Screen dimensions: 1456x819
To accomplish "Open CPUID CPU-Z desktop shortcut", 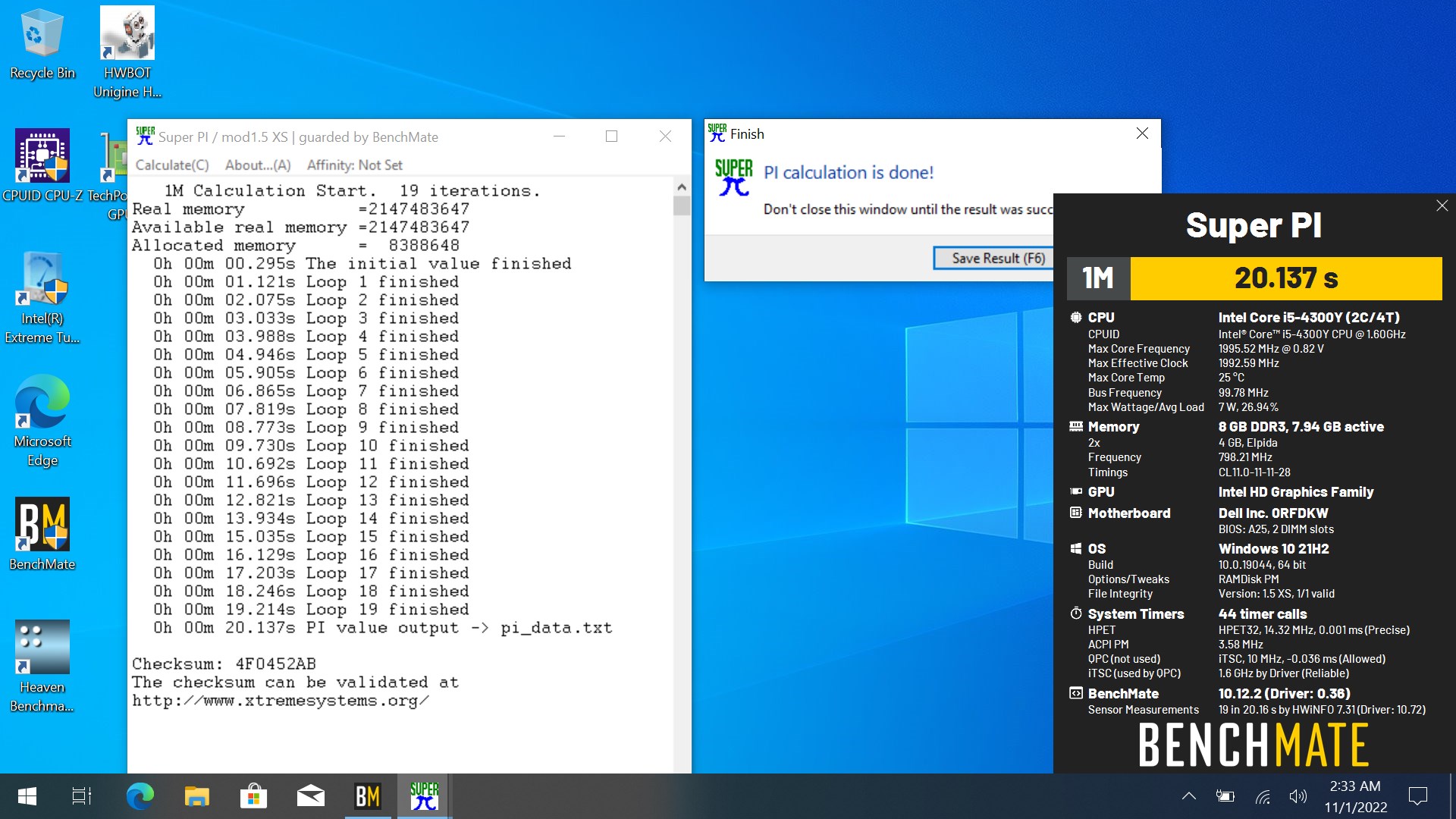I will [42, 165].
